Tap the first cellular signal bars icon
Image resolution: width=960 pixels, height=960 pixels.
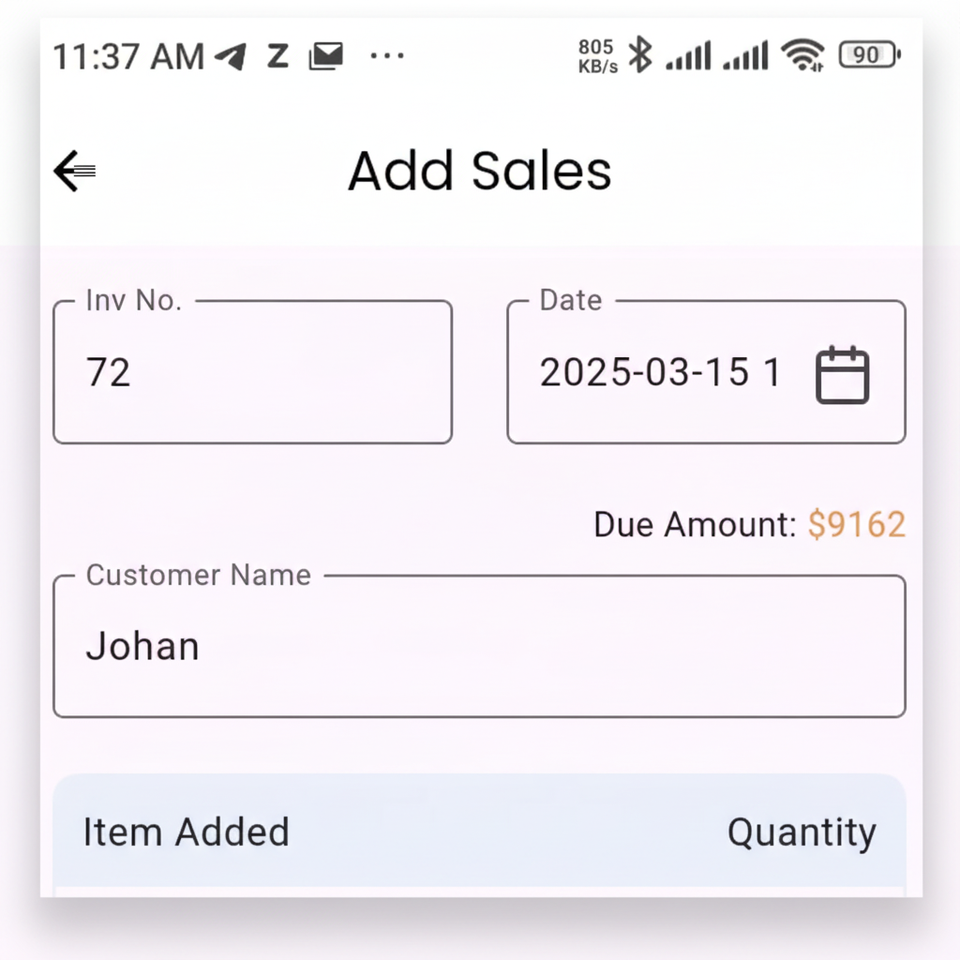pos(688,56)
